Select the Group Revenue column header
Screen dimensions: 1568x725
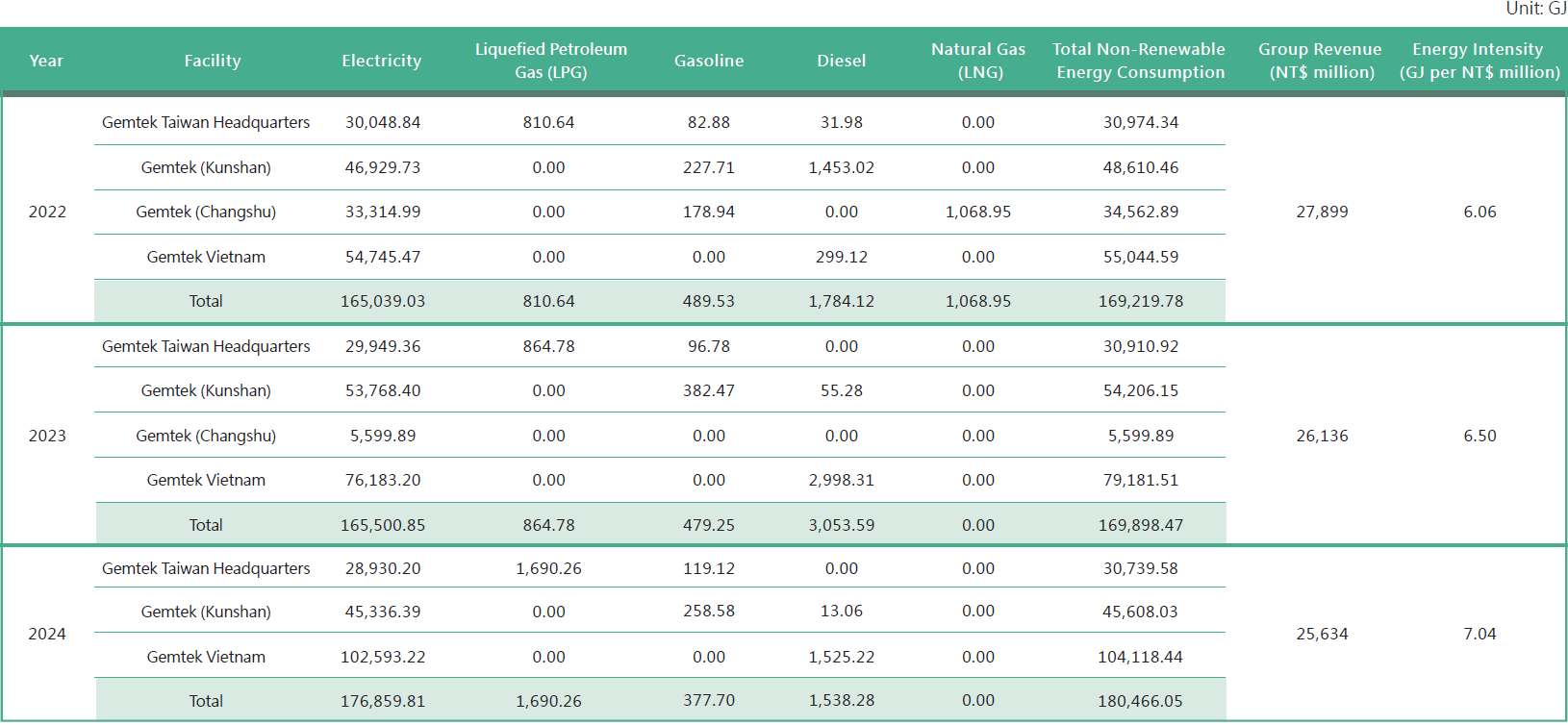tap(1321, 61)
